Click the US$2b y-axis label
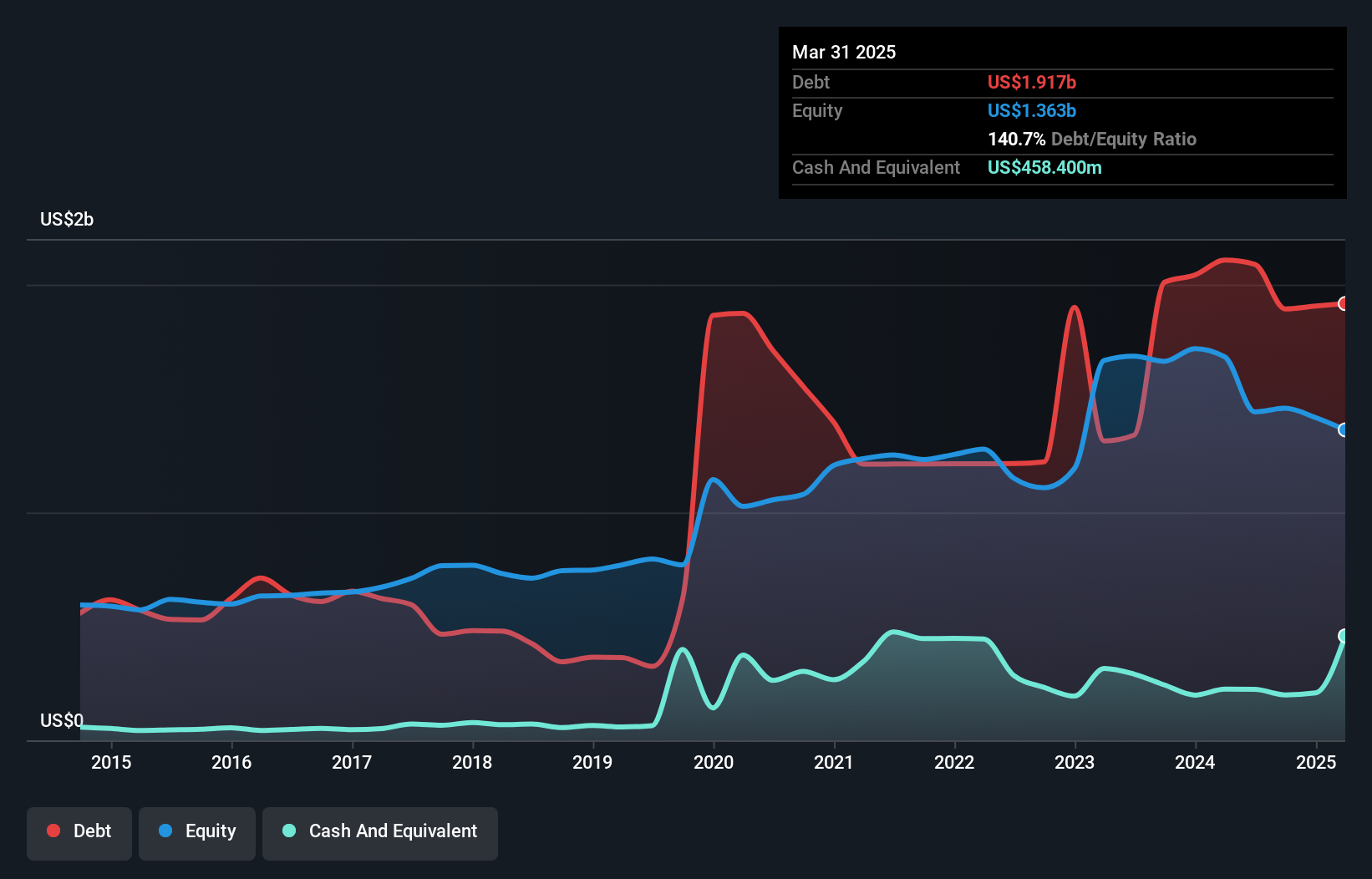Viewport: 1372px width, 879px height. pos(67,219)
